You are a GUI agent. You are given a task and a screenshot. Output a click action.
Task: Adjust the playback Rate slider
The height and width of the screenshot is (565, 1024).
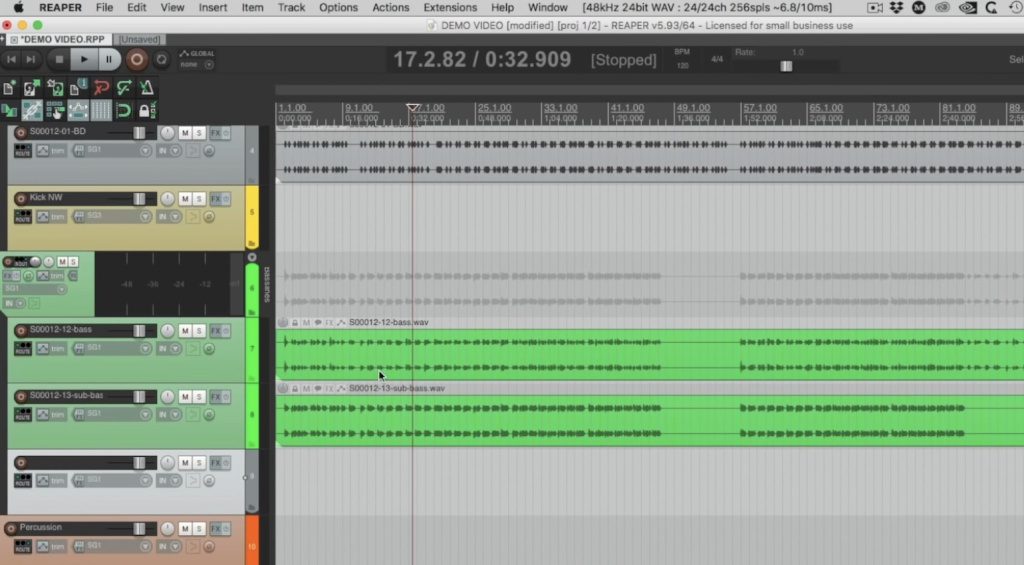pos(786,66)
